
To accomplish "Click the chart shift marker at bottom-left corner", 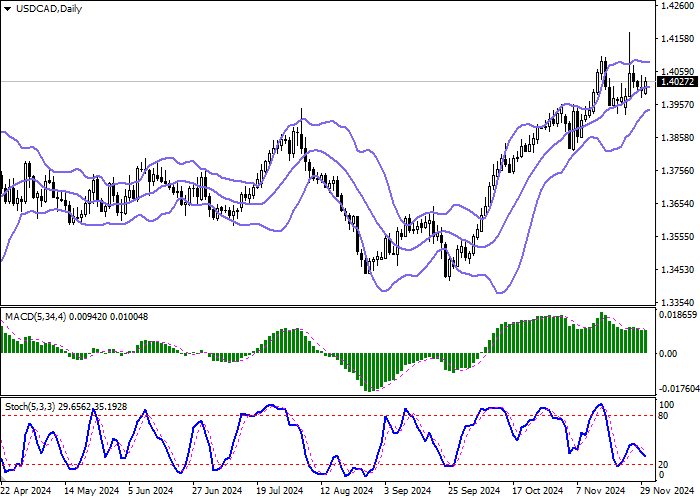I will (x=3, y=479).
